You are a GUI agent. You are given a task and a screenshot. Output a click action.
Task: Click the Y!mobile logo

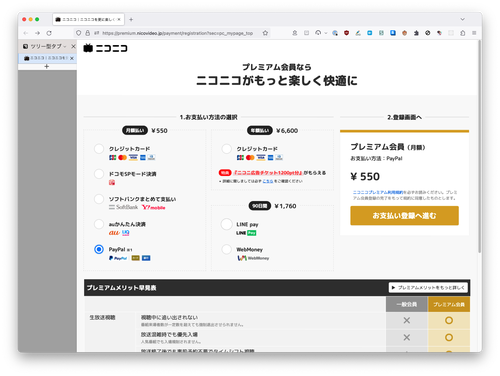click(154, 207)
